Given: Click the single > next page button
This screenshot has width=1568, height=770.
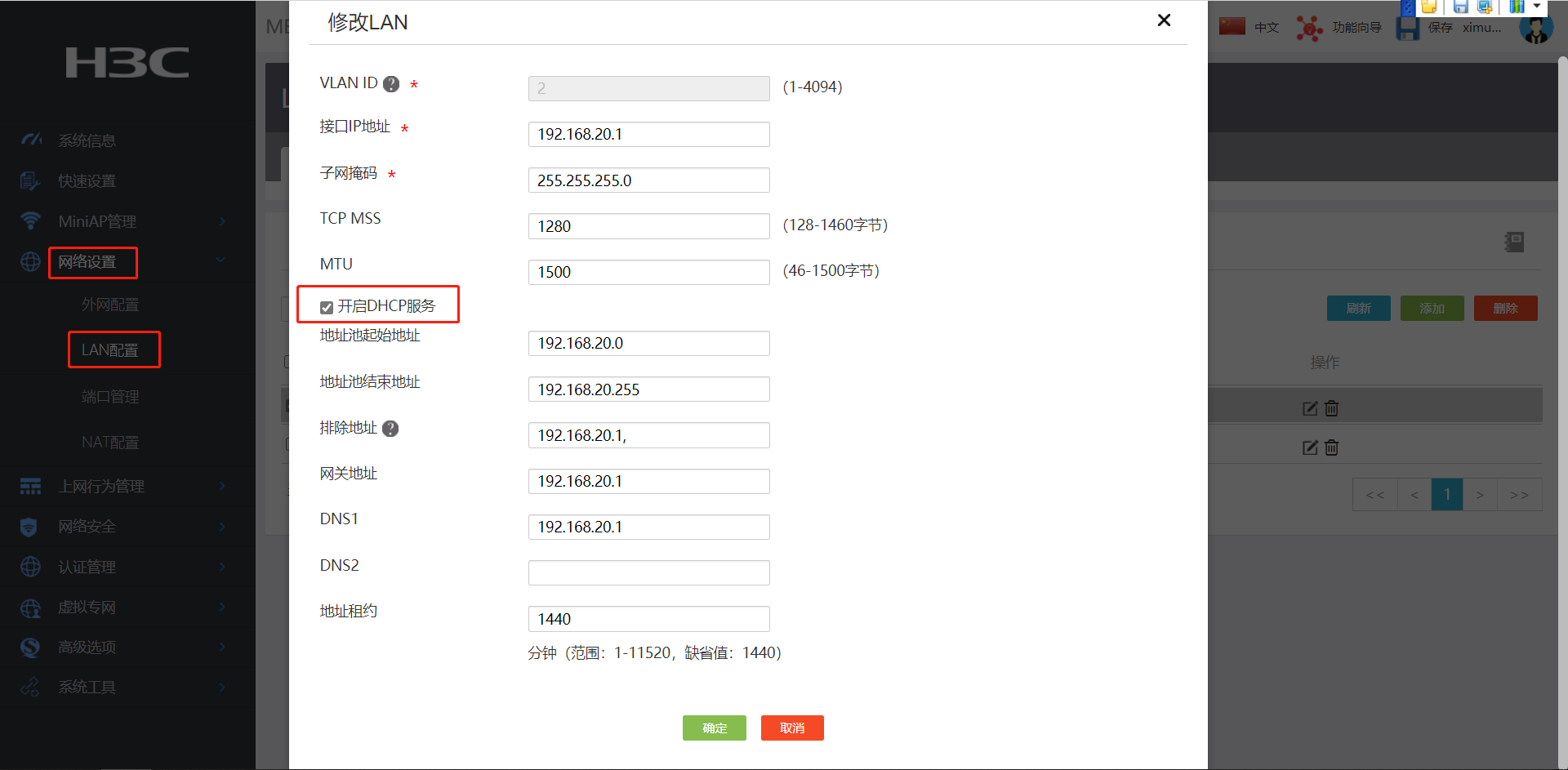Looking at the screenshot, I should [x=1480, y=495].
